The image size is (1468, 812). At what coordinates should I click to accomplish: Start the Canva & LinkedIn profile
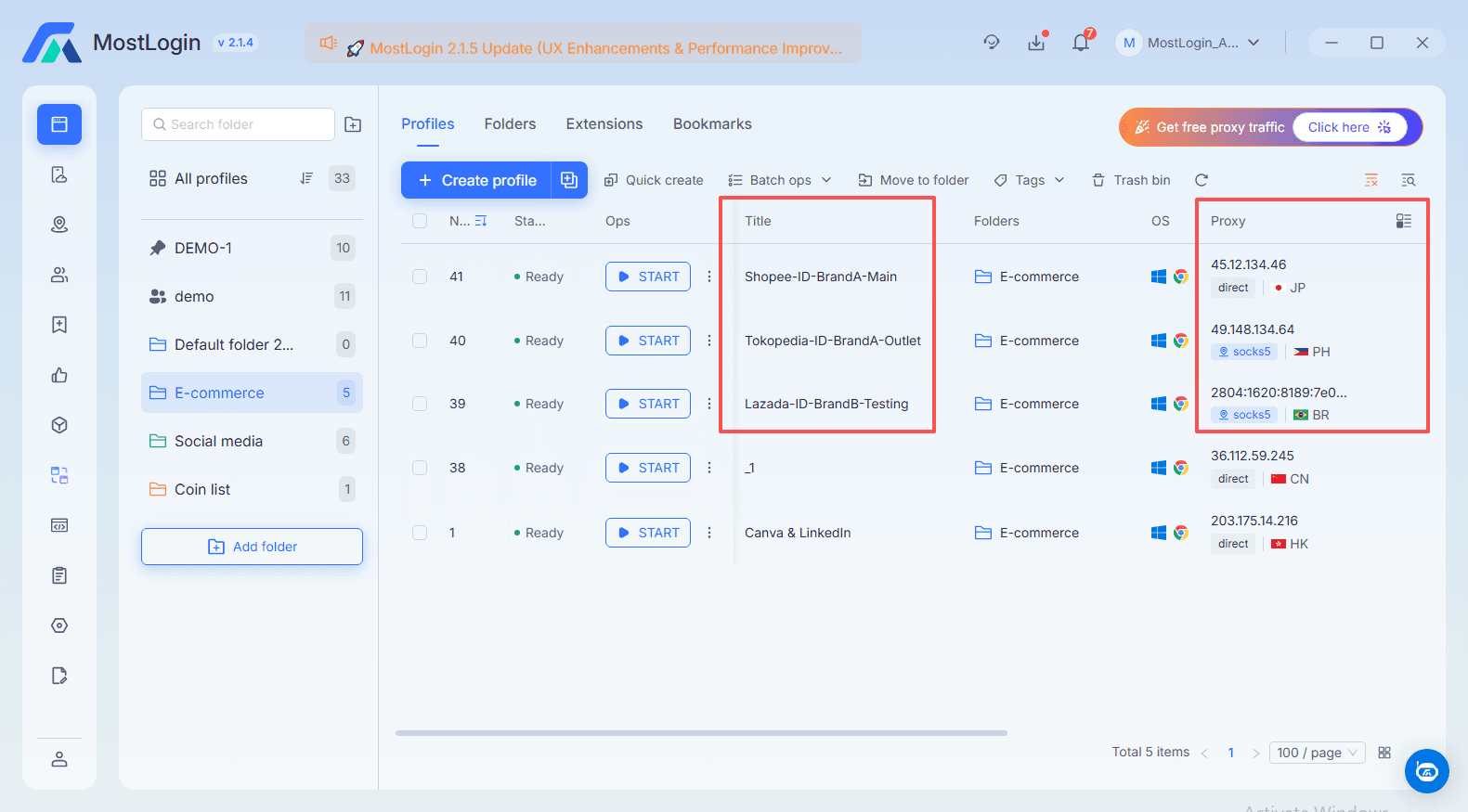pyautogui.click(x=648, y=533)
